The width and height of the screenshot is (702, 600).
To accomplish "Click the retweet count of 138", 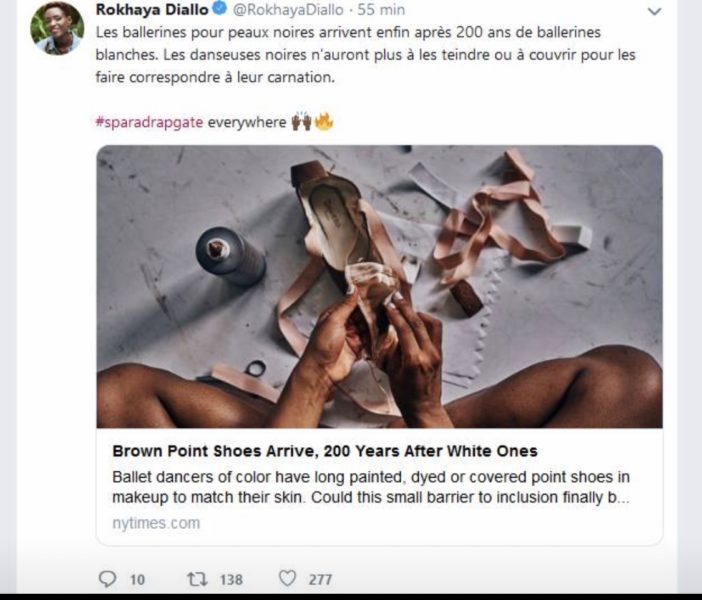I will pyautogui.click(x=231, y=579).
